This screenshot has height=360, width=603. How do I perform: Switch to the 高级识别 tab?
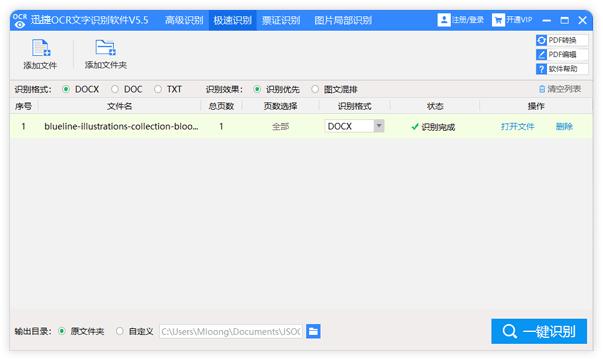(x=184, y=20)
